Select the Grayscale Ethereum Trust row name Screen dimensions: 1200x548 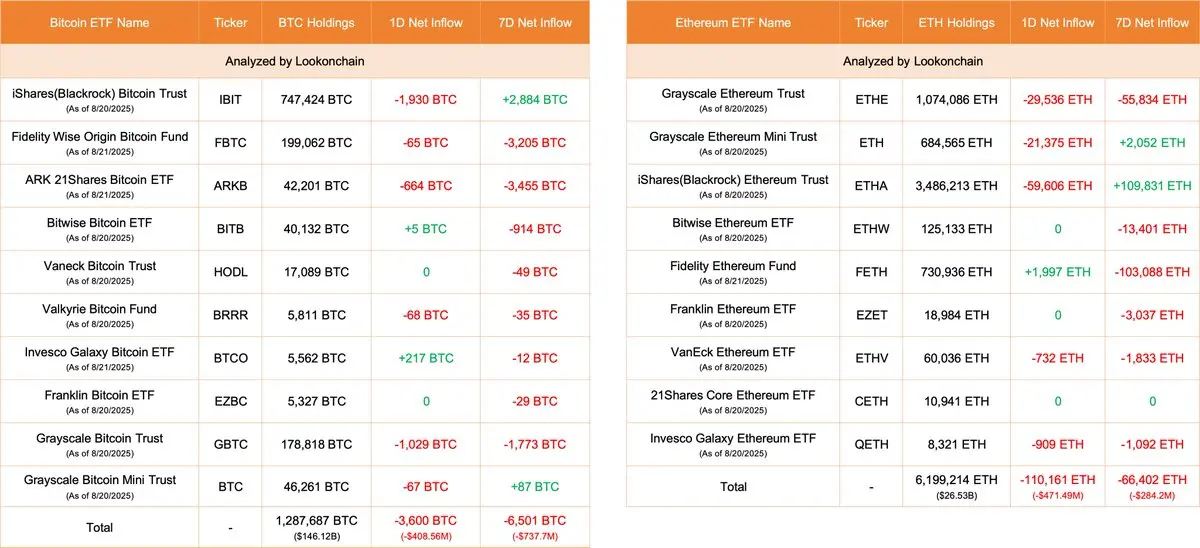point(733,94)
